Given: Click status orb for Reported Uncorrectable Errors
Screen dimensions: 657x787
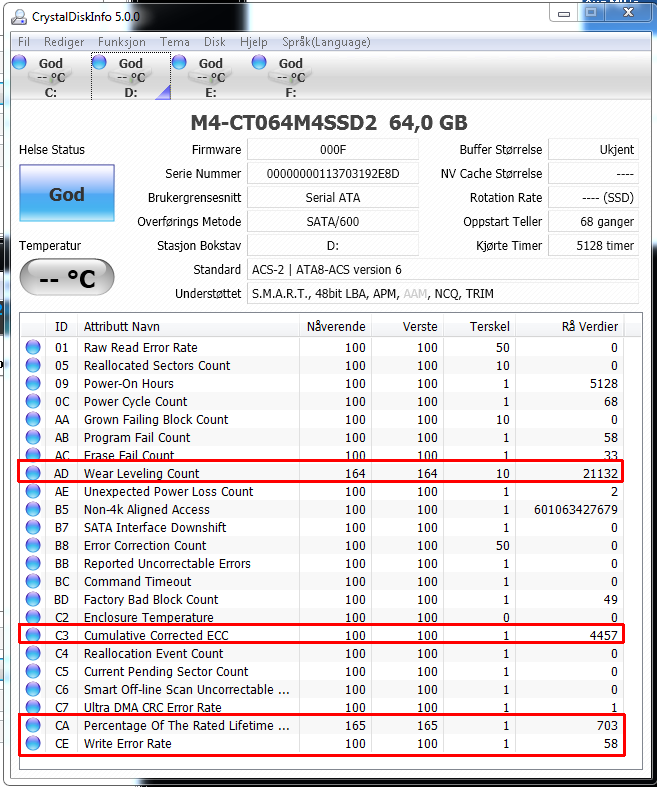Looking at the screenshot, I should click(33, 564).
